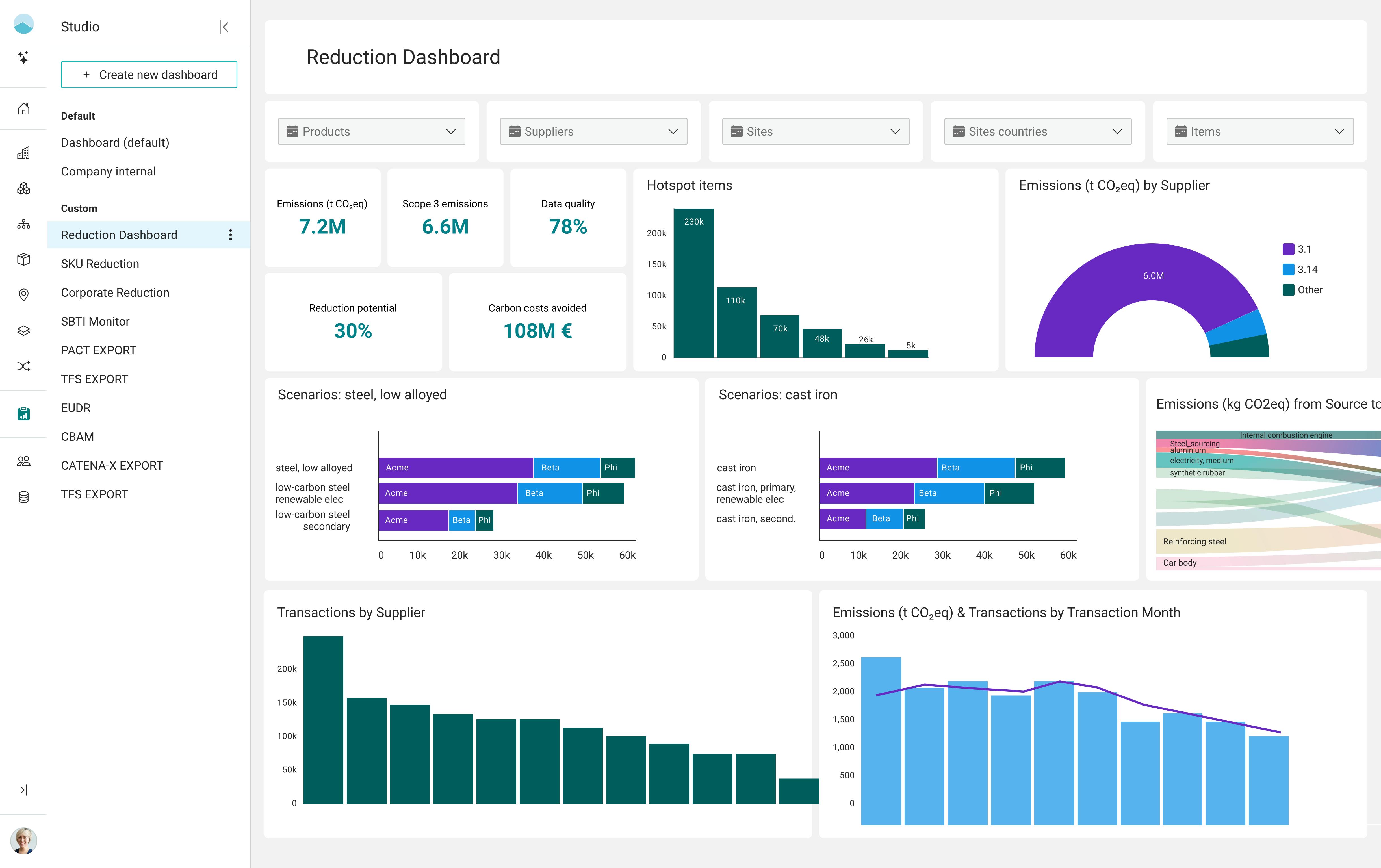This screenshot has width=1381, height=868.
Task: Click Create new dashboard button
Action: click(x=149, y=75)
